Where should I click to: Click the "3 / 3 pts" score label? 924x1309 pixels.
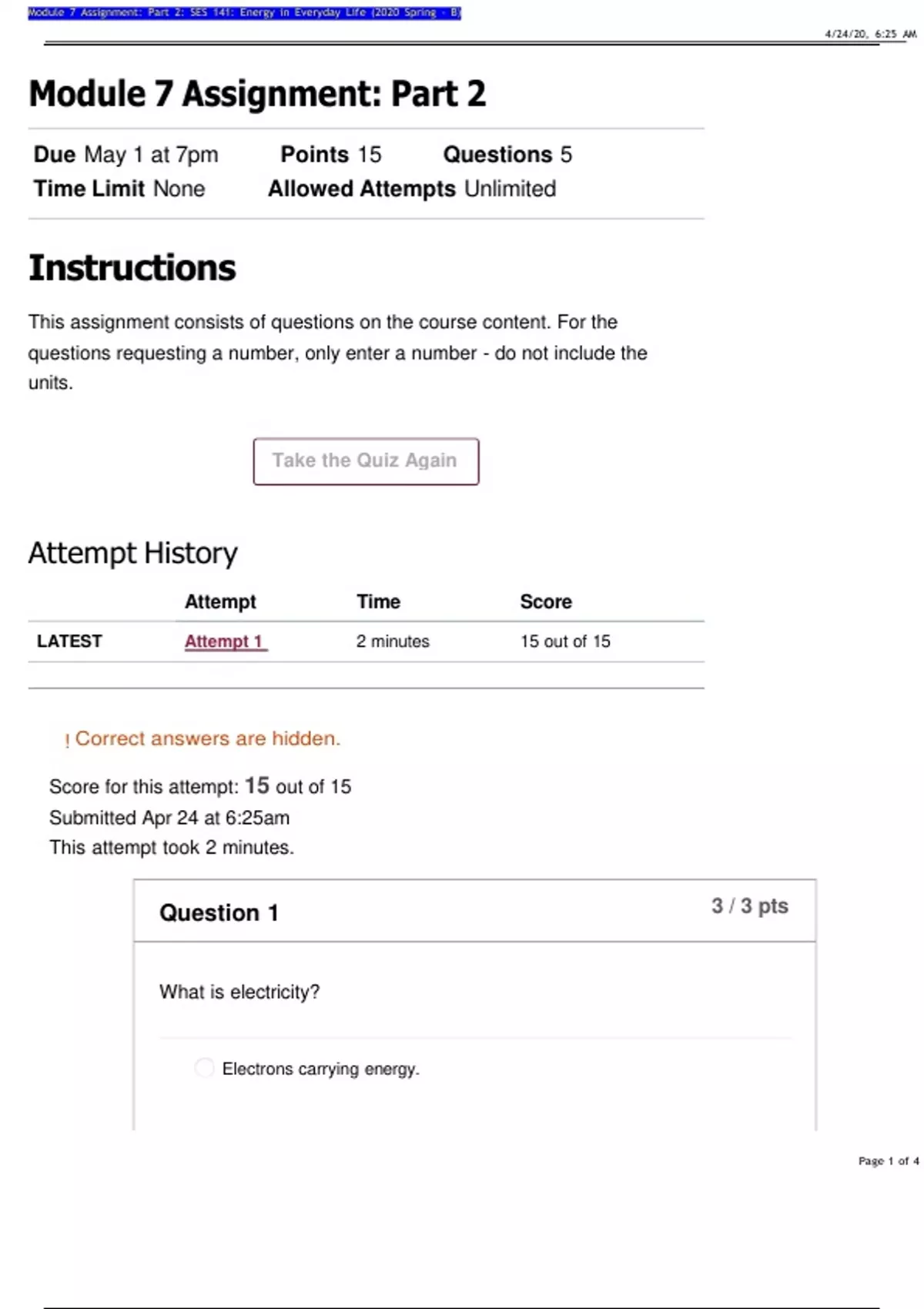click(749, 906)
